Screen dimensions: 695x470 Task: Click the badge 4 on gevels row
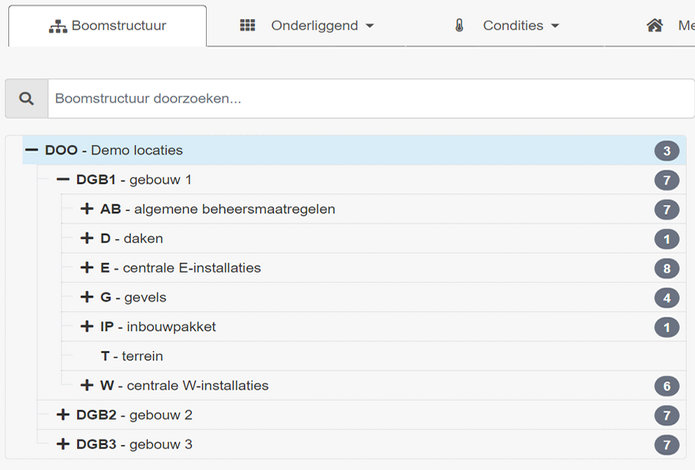(667, 297)
